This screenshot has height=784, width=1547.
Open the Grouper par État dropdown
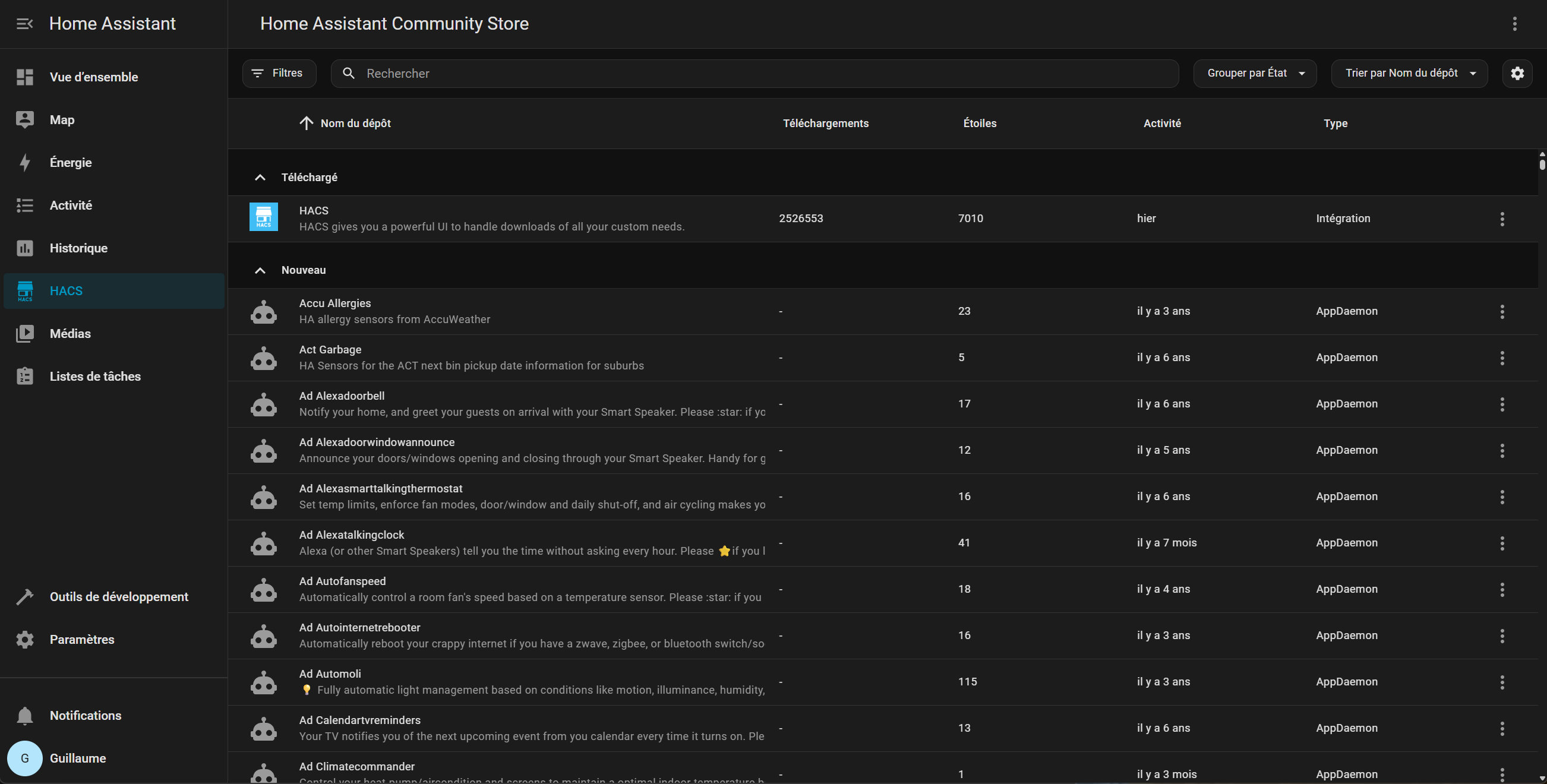coord(1255,73)
